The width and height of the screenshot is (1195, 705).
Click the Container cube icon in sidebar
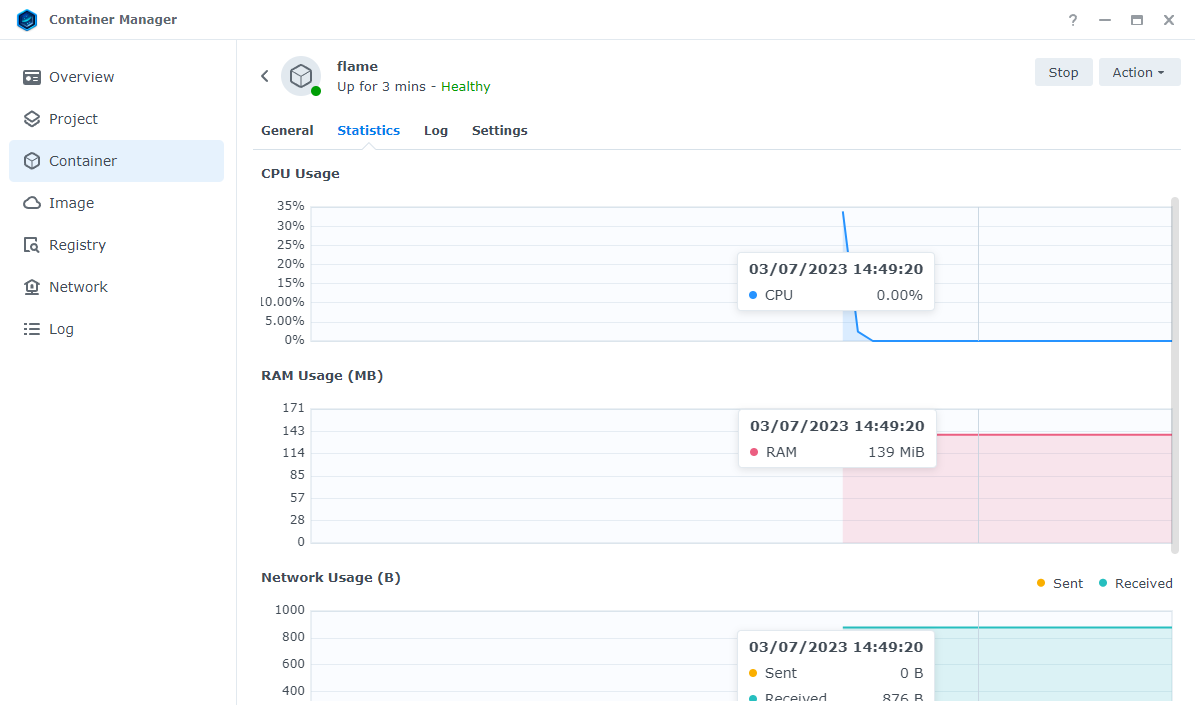(x=31, y=161)
